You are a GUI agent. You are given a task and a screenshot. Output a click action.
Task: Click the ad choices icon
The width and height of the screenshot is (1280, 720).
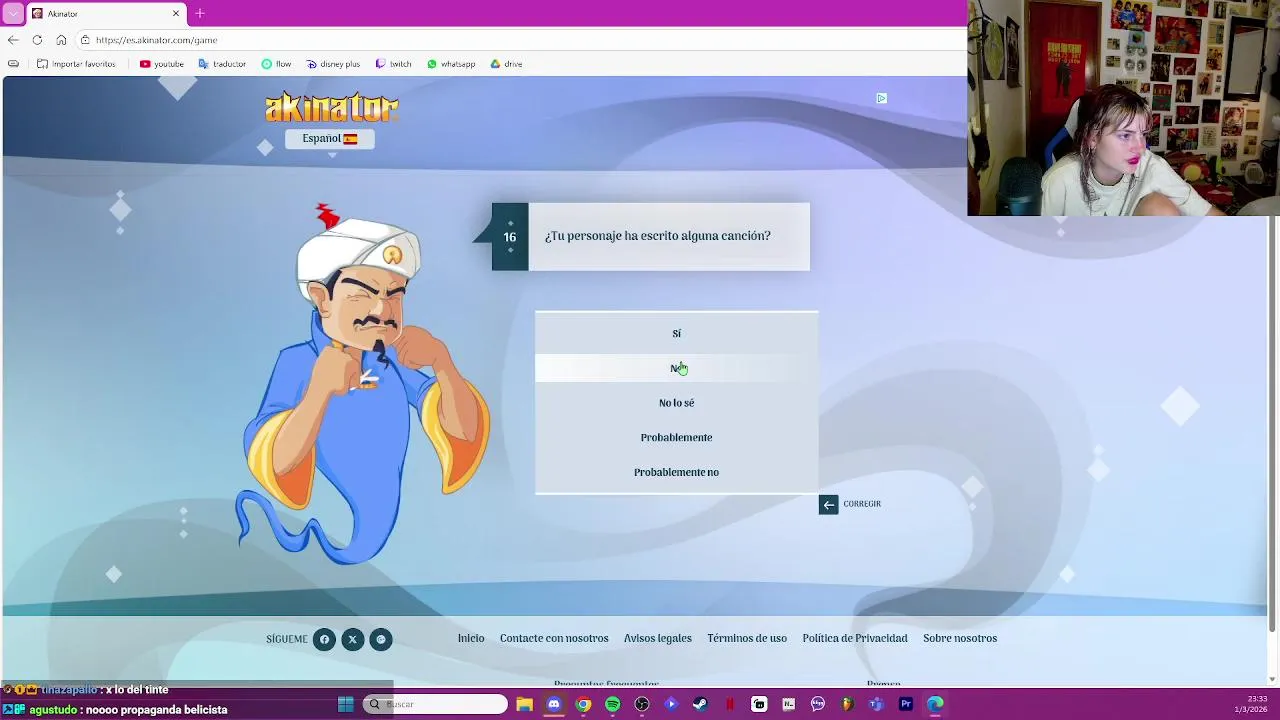(881, 98)
